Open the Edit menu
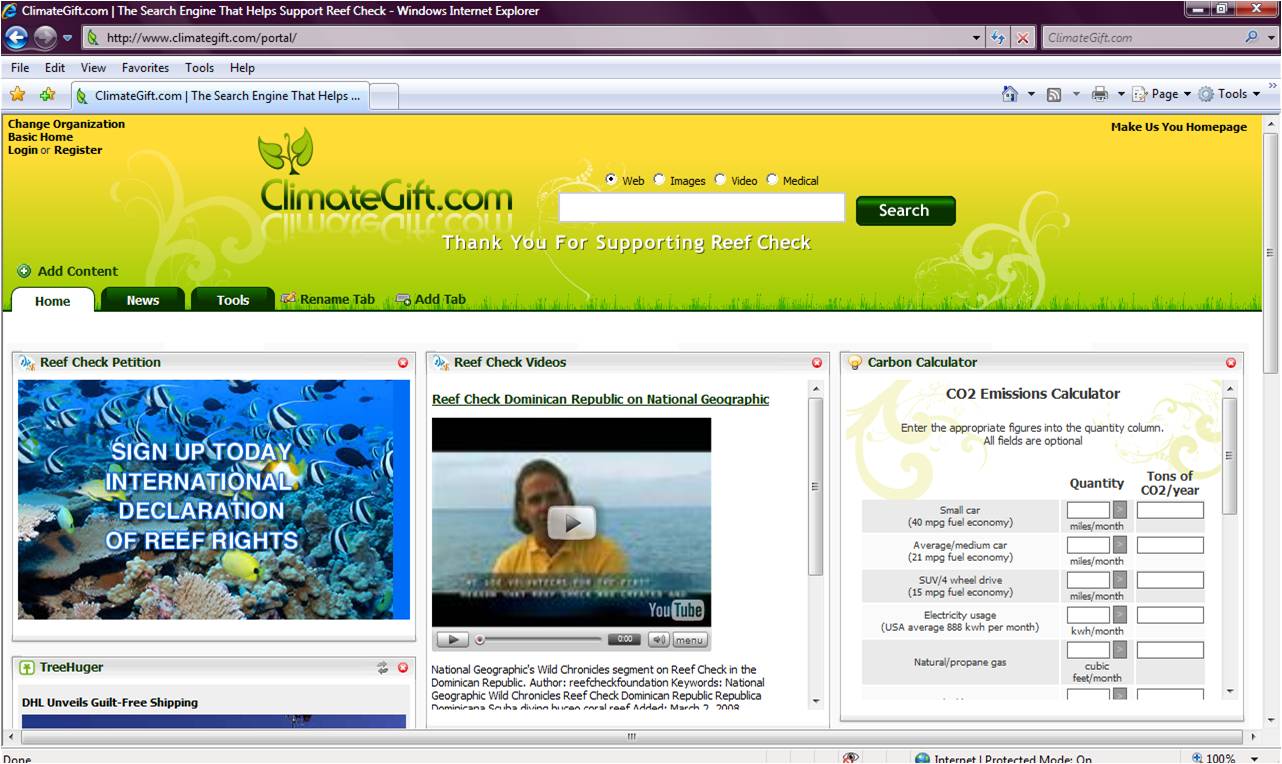 (x=55, y=68)
